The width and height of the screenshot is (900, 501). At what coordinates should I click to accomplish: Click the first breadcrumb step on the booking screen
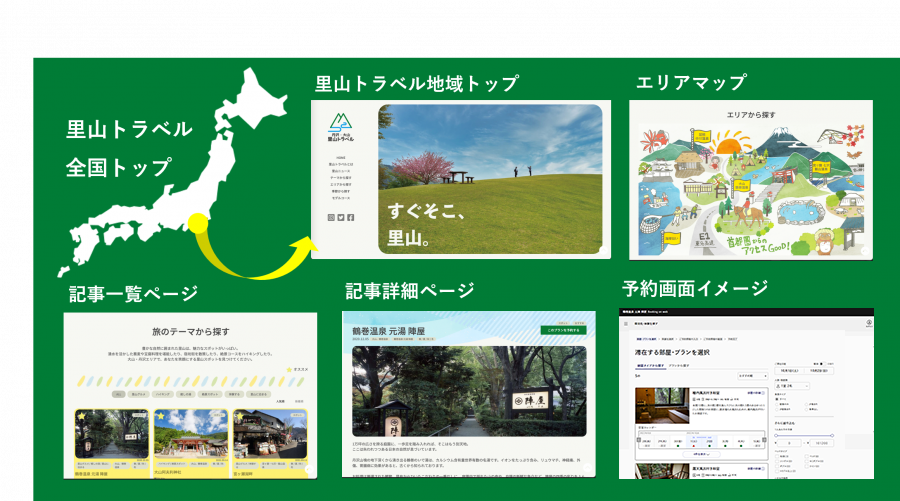(x=646, y=339)
